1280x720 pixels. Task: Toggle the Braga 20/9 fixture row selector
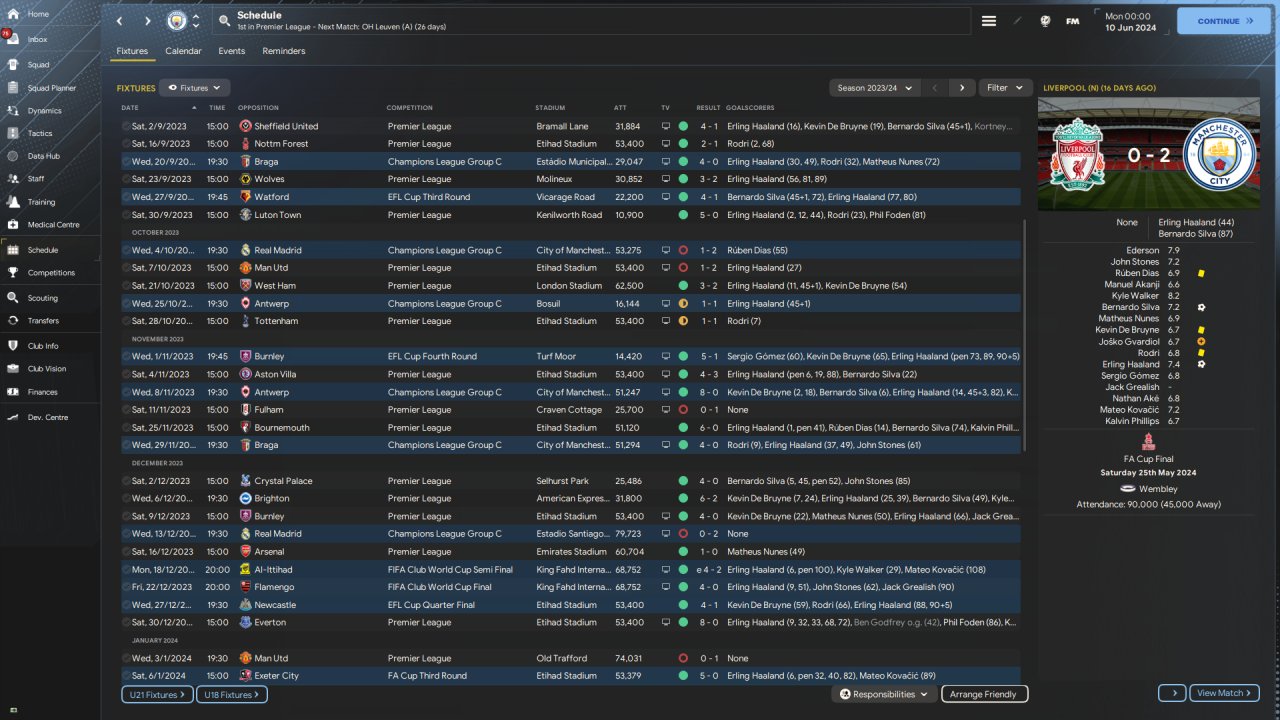click(x=126, y=162)
